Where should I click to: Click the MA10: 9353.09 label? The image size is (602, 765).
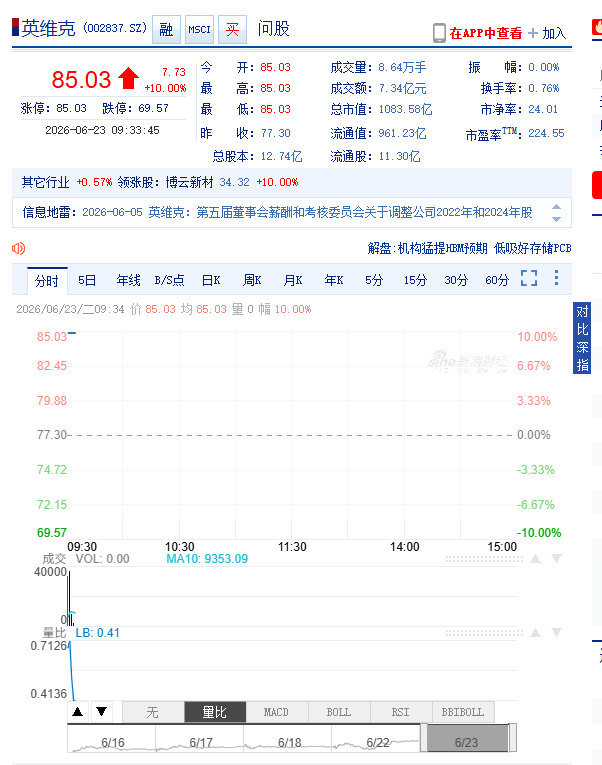tap(207, 559)
